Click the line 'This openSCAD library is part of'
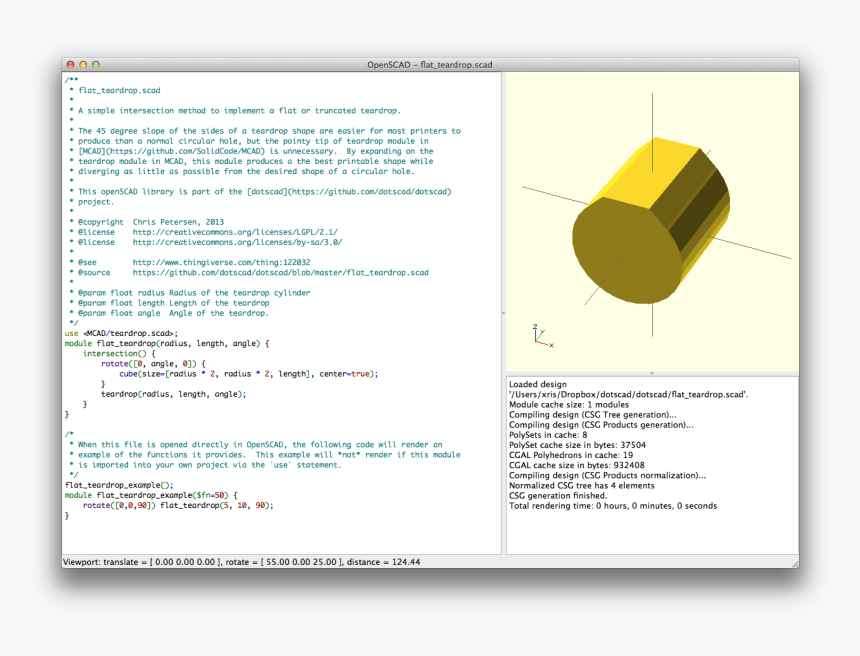Screen dimensions: 860x656 tap(260, 191)
